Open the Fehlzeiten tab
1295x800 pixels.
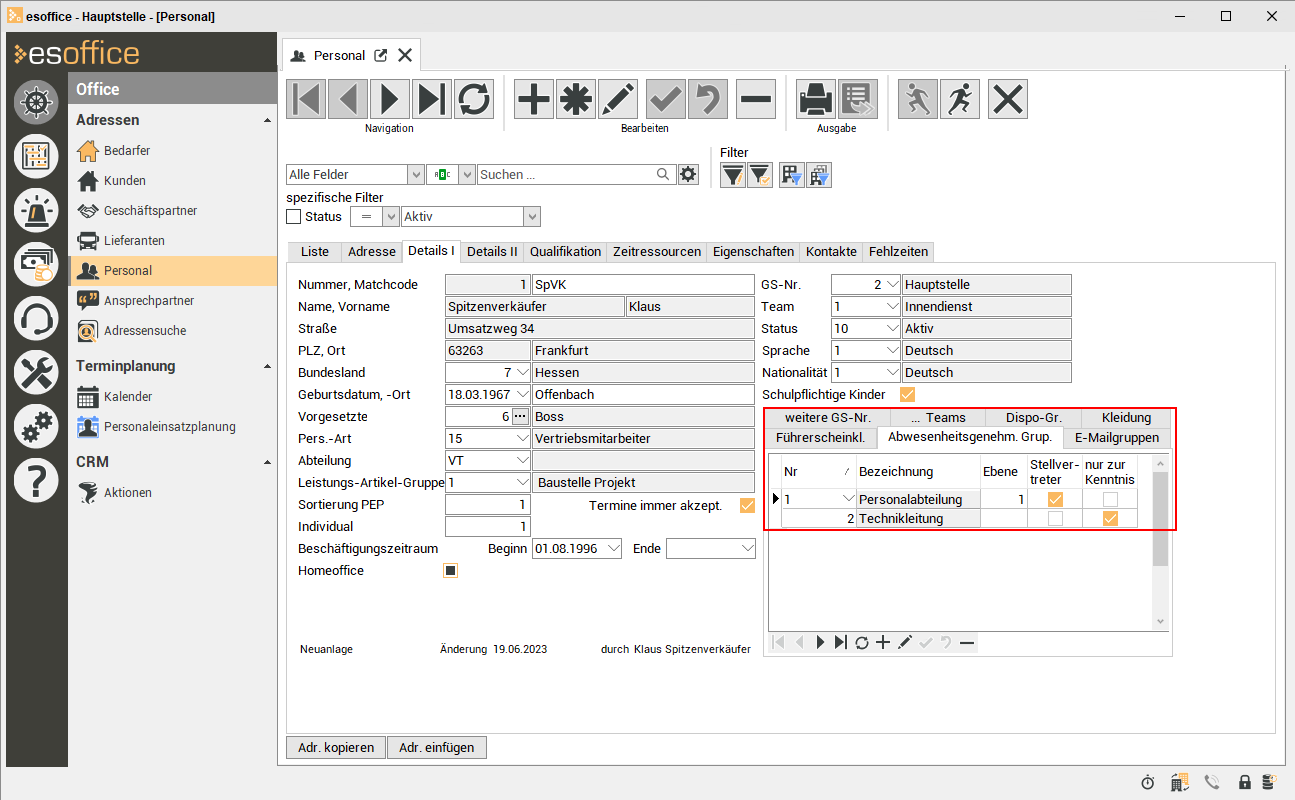click(897, 252)
